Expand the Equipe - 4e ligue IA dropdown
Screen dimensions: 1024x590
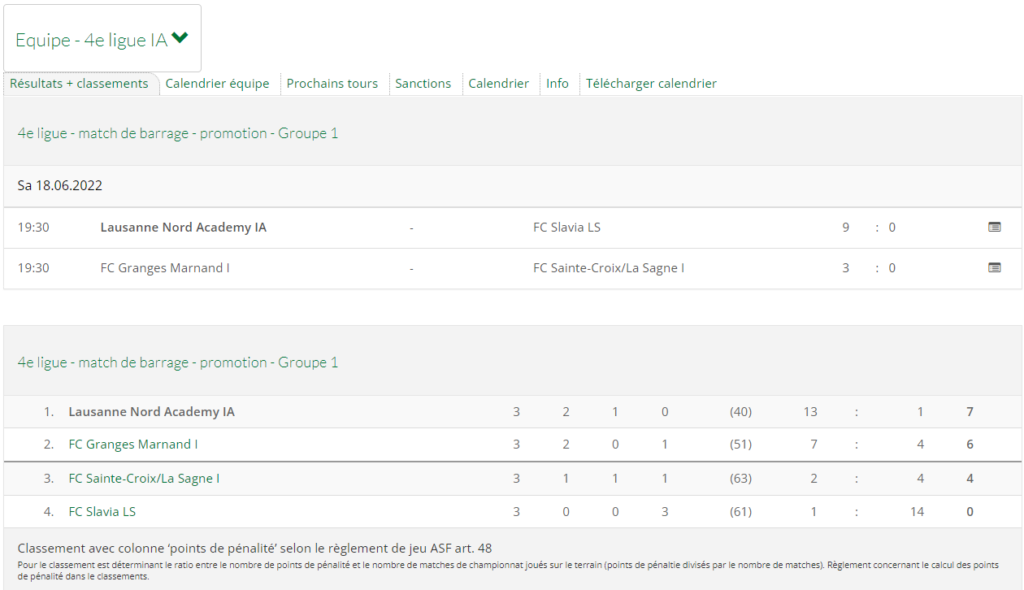(x=102, y=39)
